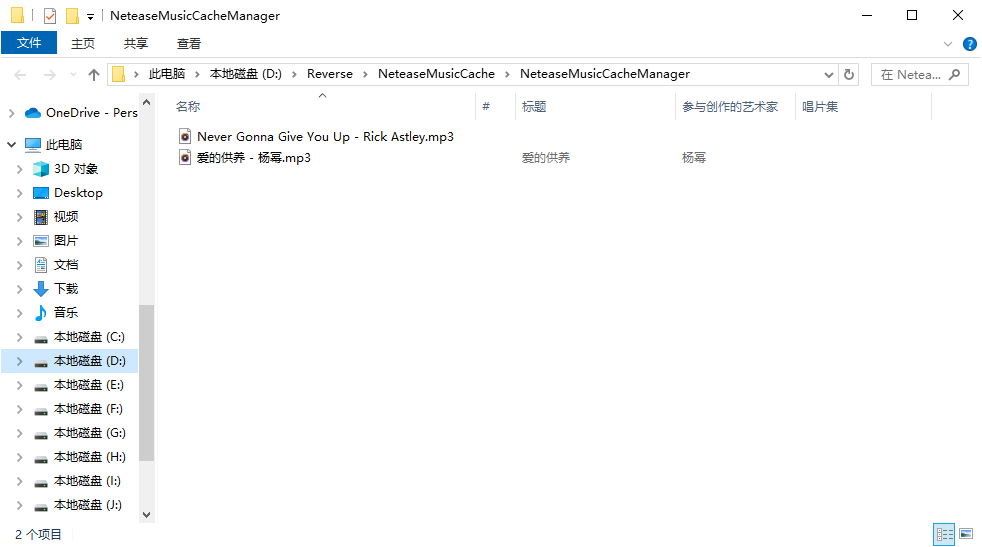Click navigation pane scroll down arrow
The height and width of the screenshot is (547, 982).
[147, 515]
